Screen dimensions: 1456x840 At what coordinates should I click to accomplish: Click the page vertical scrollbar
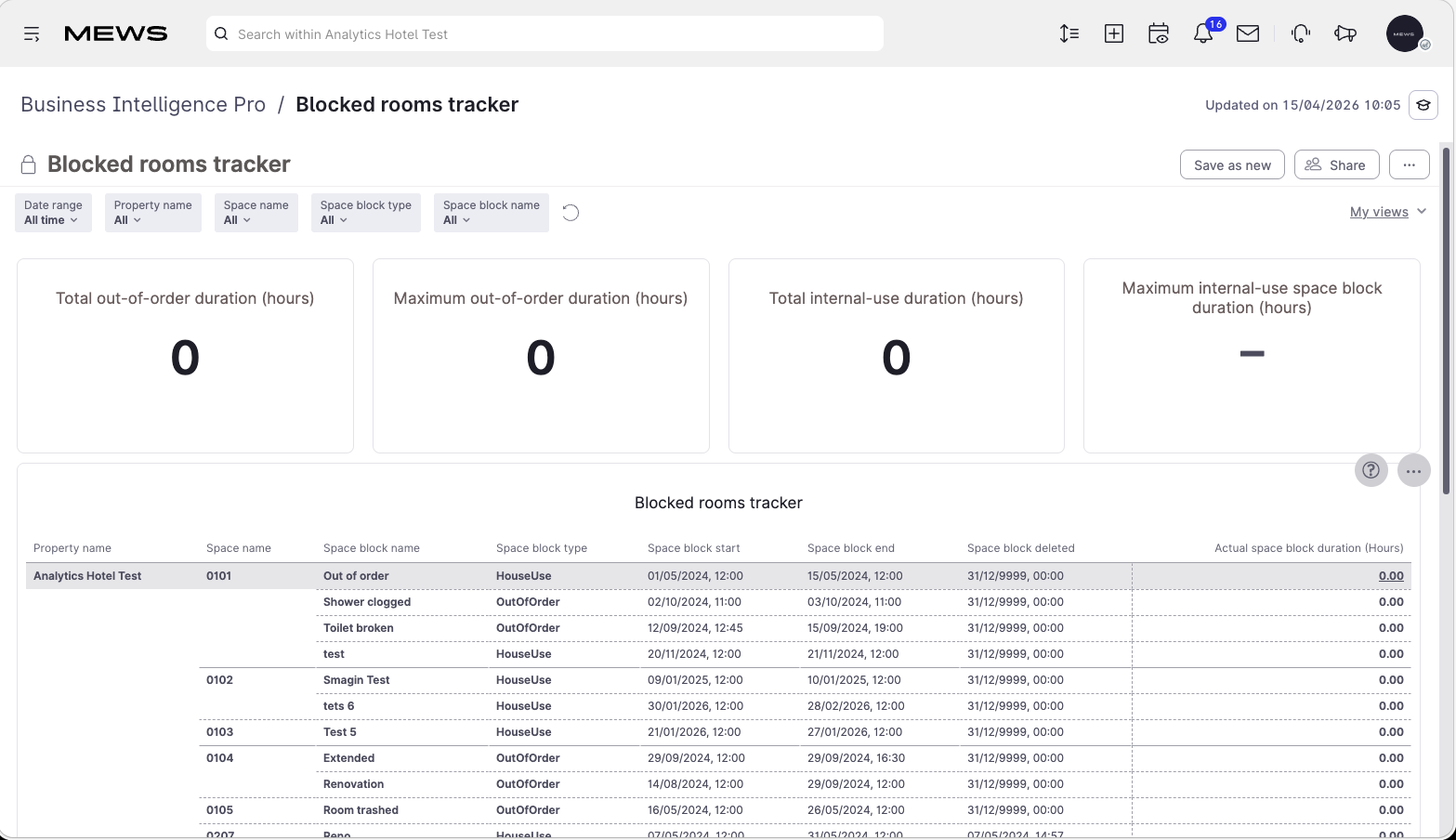(1446, 321)
